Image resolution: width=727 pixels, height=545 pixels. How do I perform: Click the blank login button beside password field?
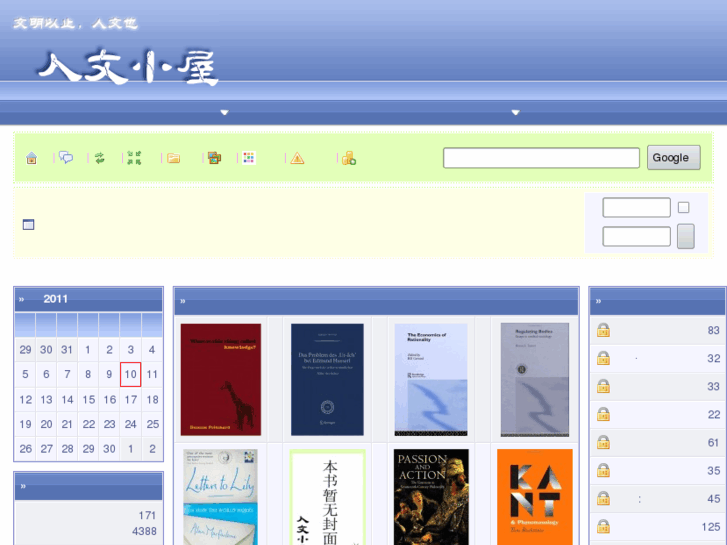click(686, 237)
